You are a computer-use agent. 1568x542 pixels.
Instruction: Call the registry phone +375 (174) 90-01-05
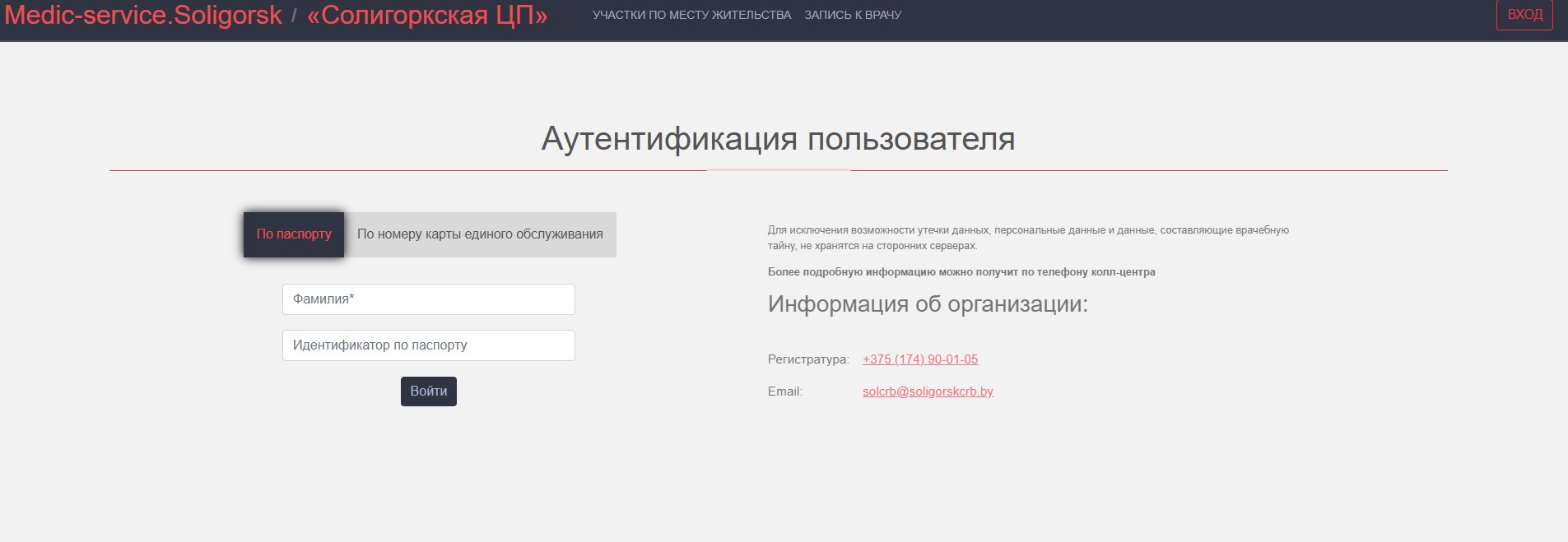[x=920, y=359]
